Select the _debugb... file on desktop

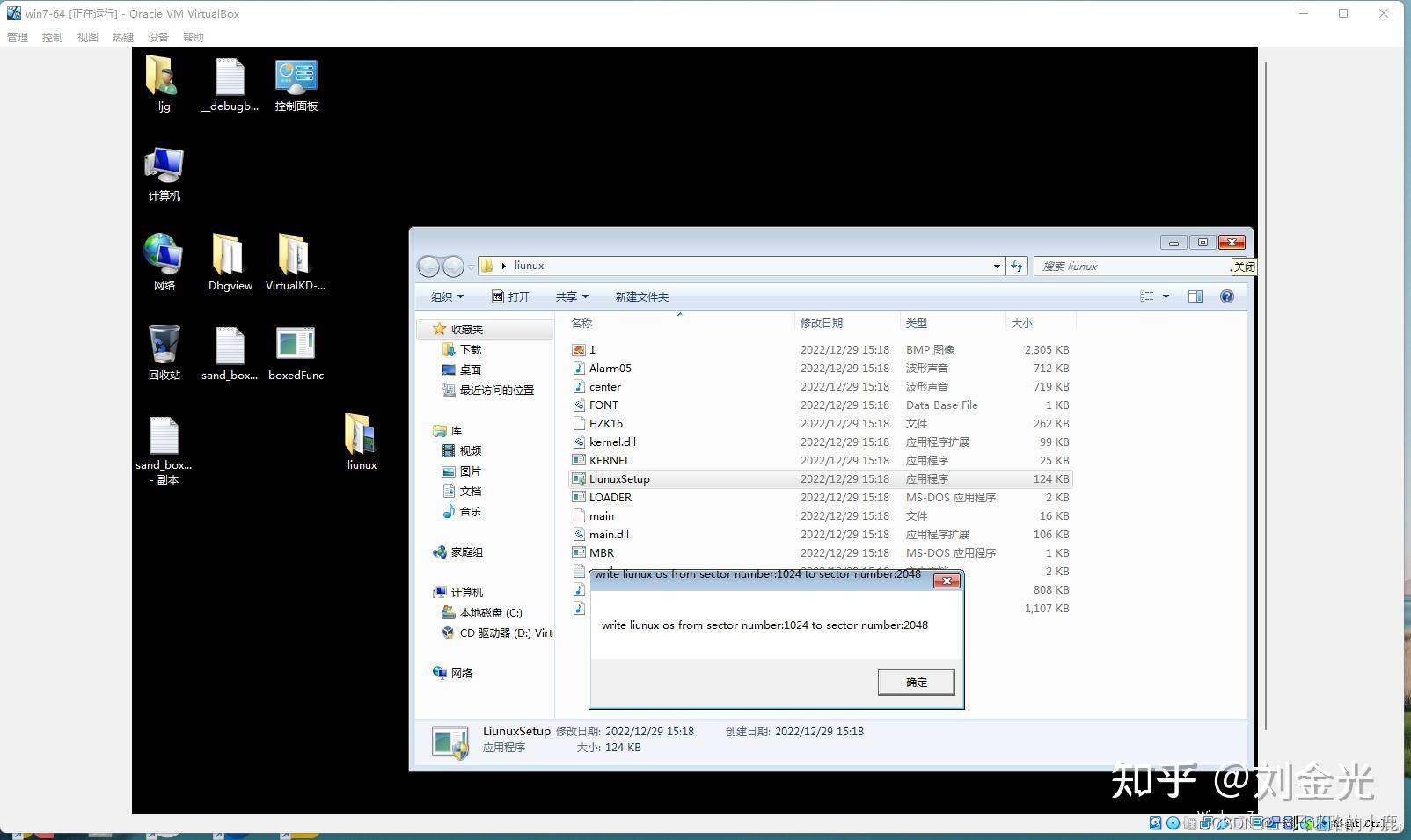pyautogui.click(x=230, y=84)
